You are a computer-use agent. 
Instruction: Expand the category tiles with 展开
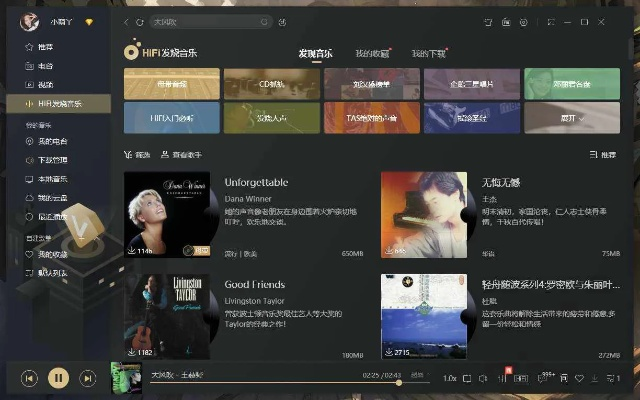571,117
